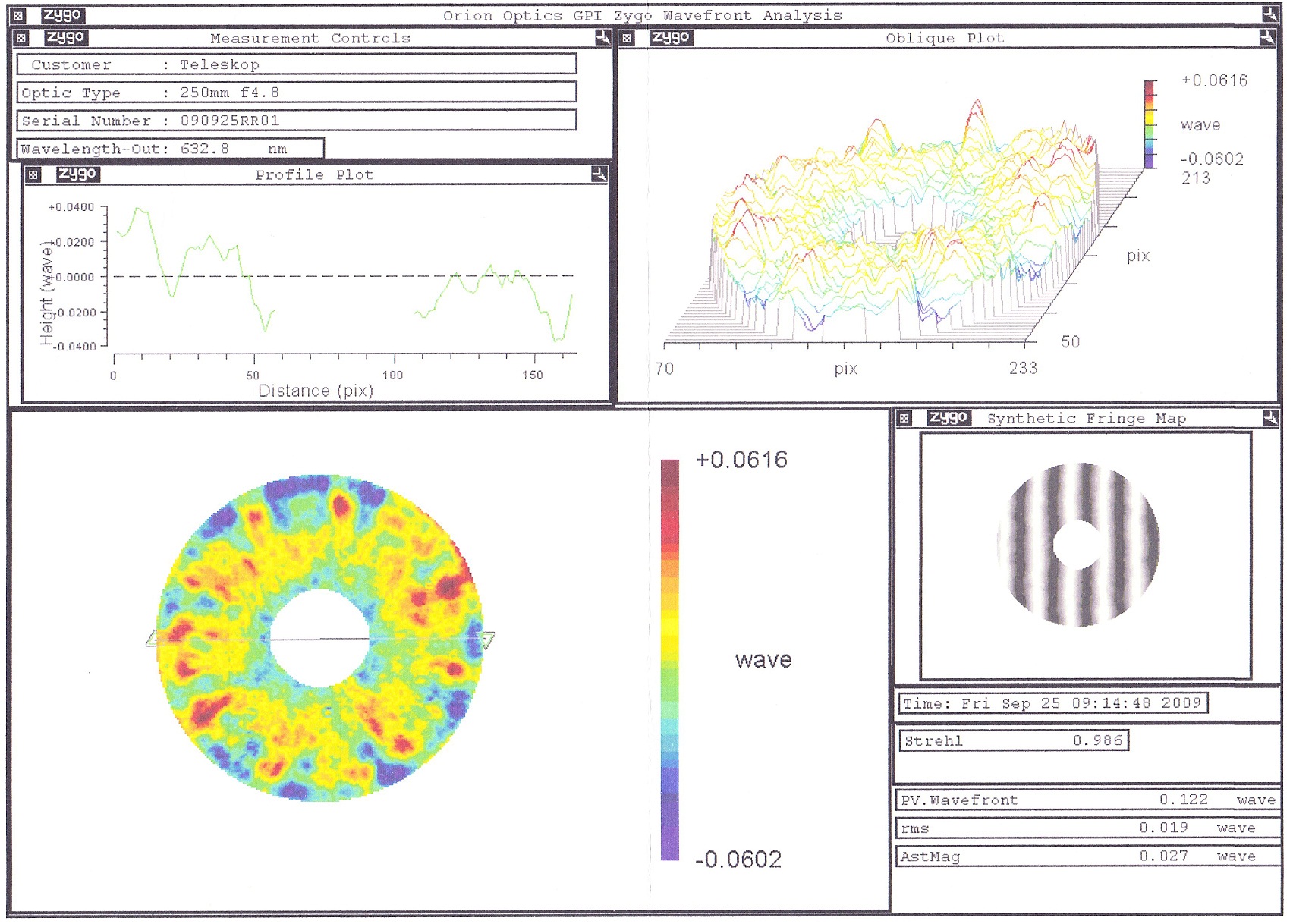Click the main Zygo Wavefront Analysis menu icon
1293x924 pixels.
(x=19, y=15)
